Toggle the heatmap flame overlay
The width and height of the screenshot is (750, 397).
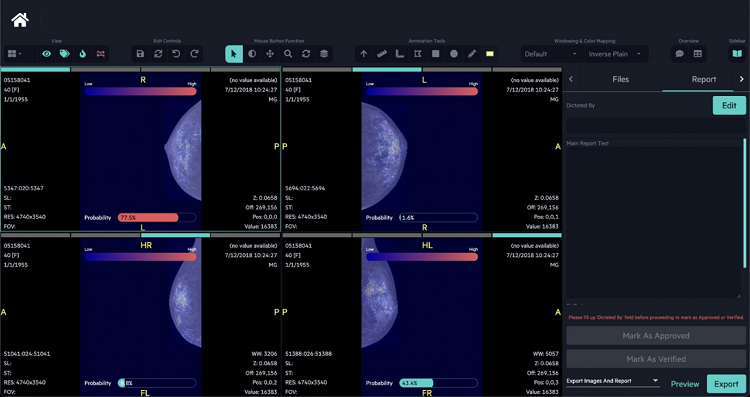click(83, 54)
